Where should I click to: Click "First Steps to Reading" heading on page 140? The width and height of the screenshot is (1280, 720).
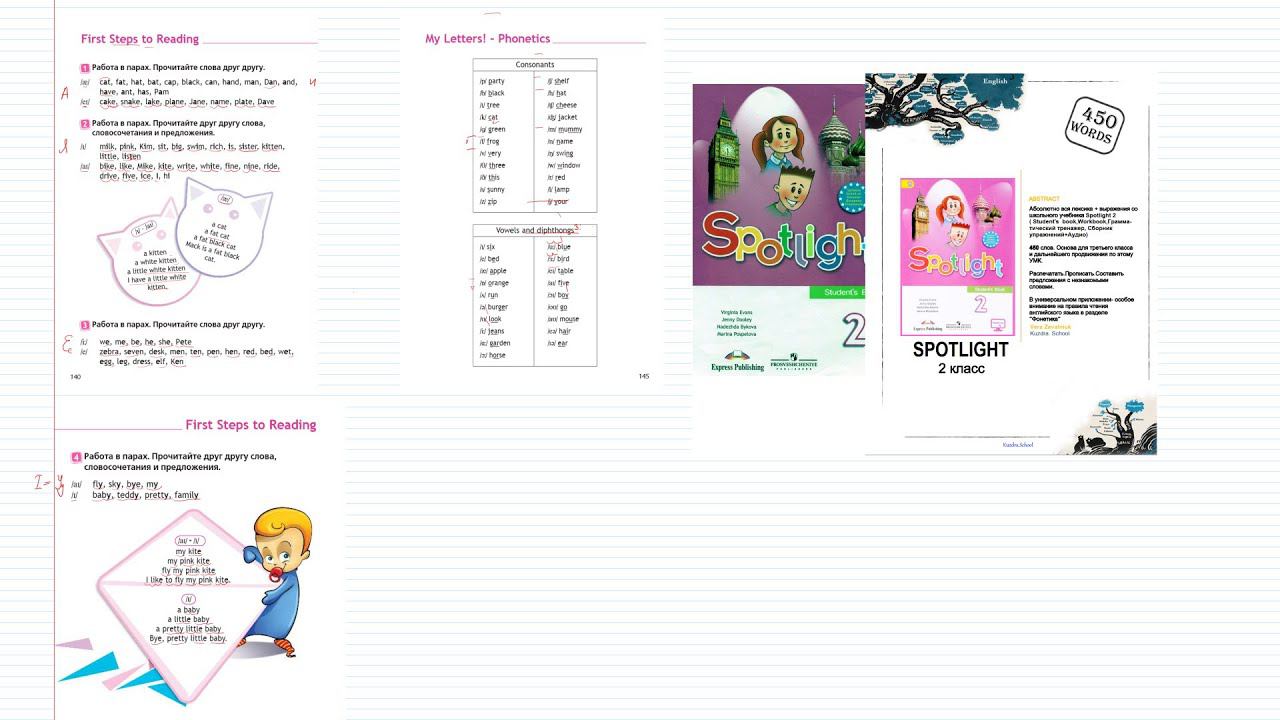[140, 39]
